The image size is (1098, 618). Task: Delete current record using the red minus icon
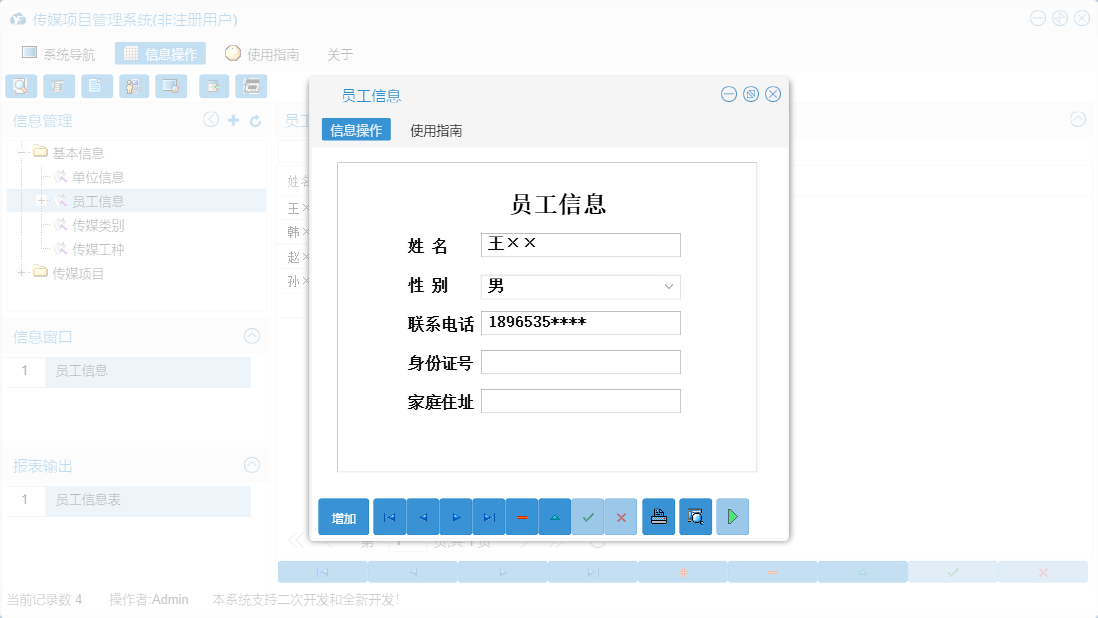pyautogui.click(x=522, y=517)
